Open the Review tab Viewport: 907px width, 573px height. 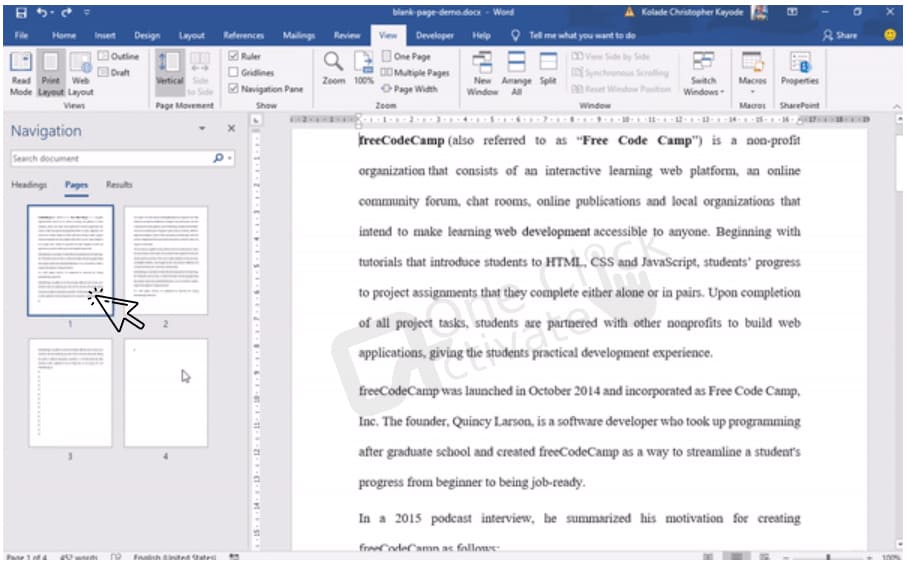(347, 35)
